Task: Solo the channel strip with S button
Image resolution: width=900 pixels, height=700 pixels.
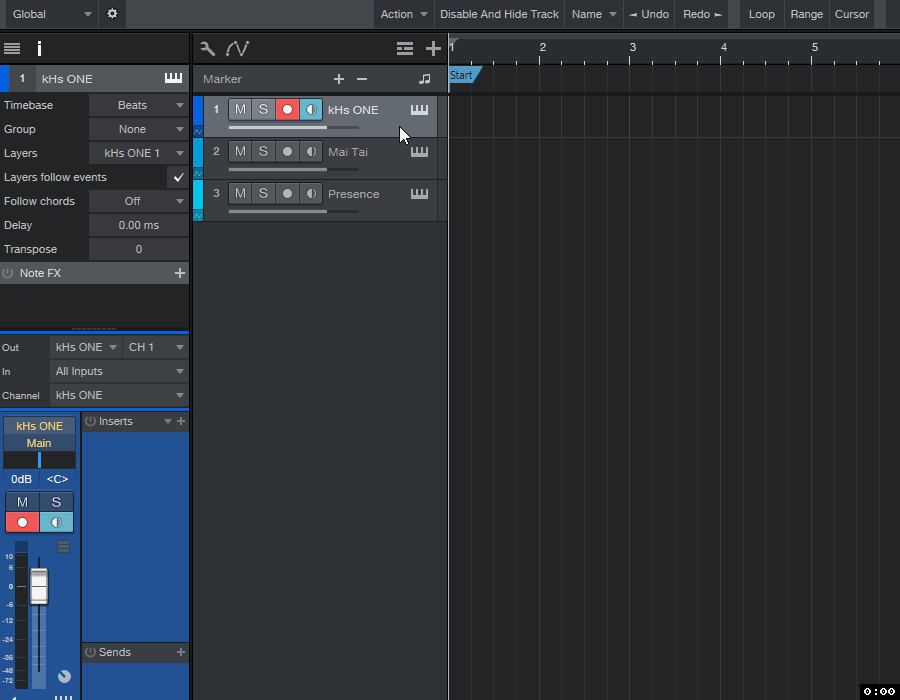Action: coord(56,502)
